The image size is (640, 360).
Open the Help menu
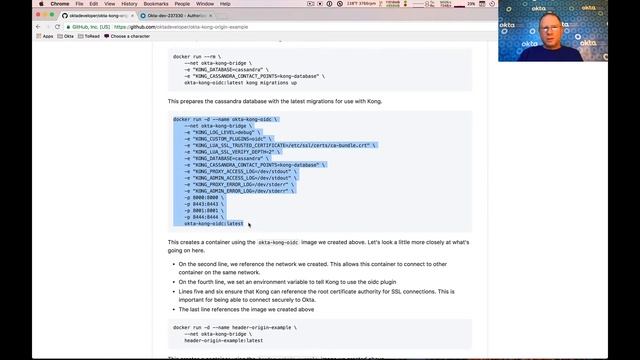(x=225, y=4)
